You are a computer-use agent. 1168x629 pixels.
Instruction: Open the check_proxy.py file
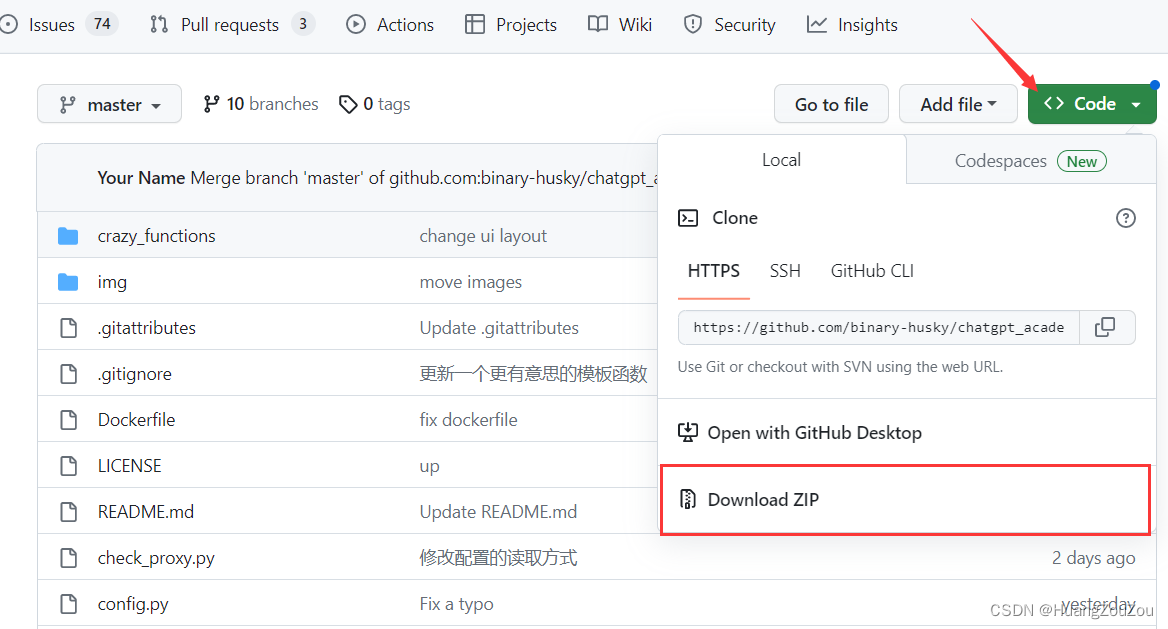[x=156, y=558]
